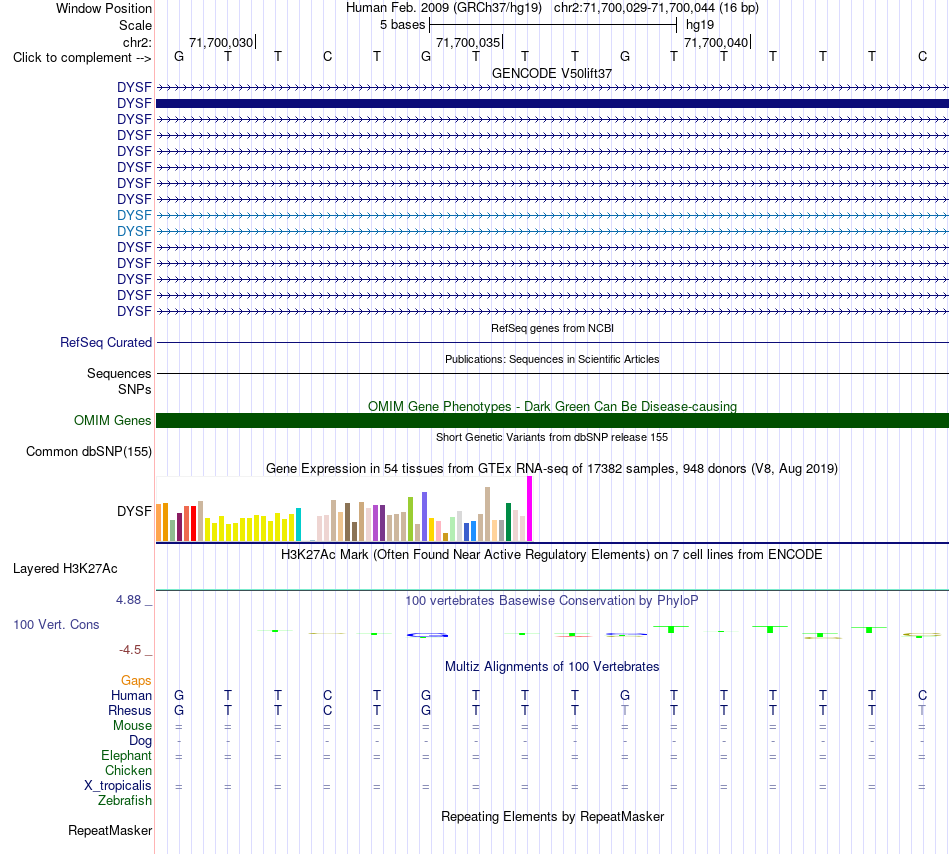Open 'Multiz Alignments of 100 Vertebrates' title

(x=552, y=667)
